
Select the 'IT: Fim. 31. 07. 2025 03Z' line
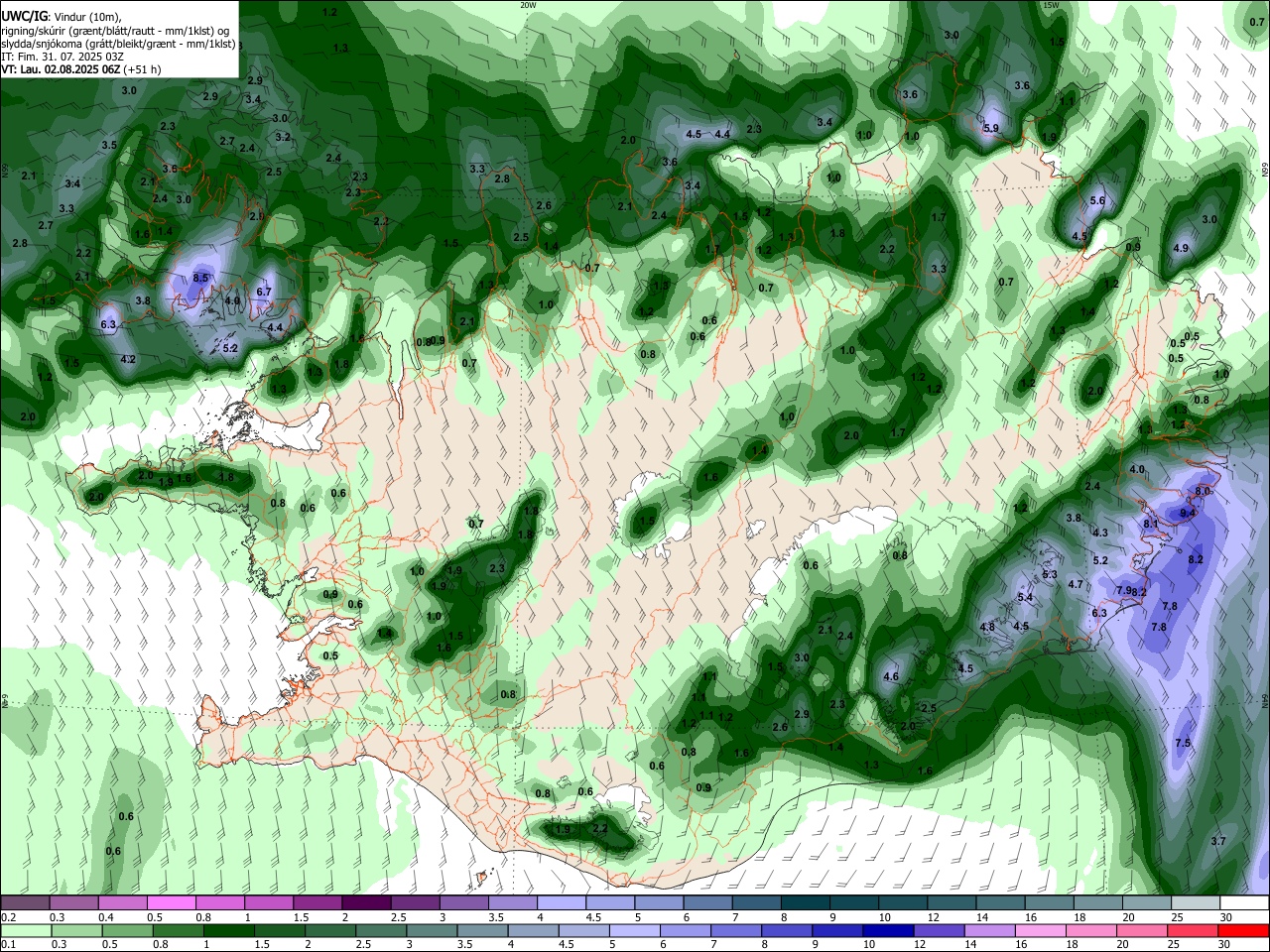tap(63, 57)
